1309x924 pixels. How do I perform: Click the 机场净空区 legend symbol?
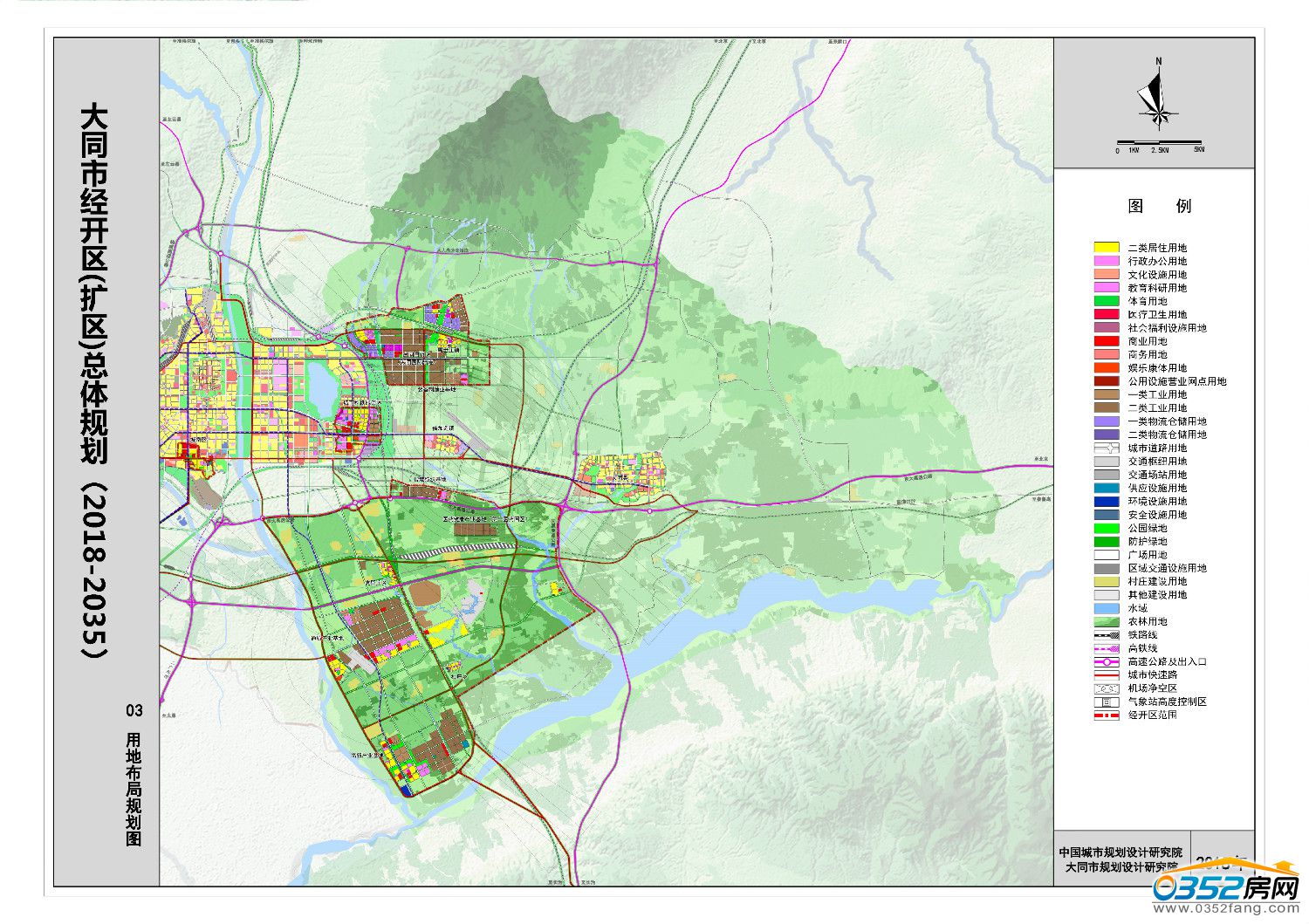click(1107, 688)
